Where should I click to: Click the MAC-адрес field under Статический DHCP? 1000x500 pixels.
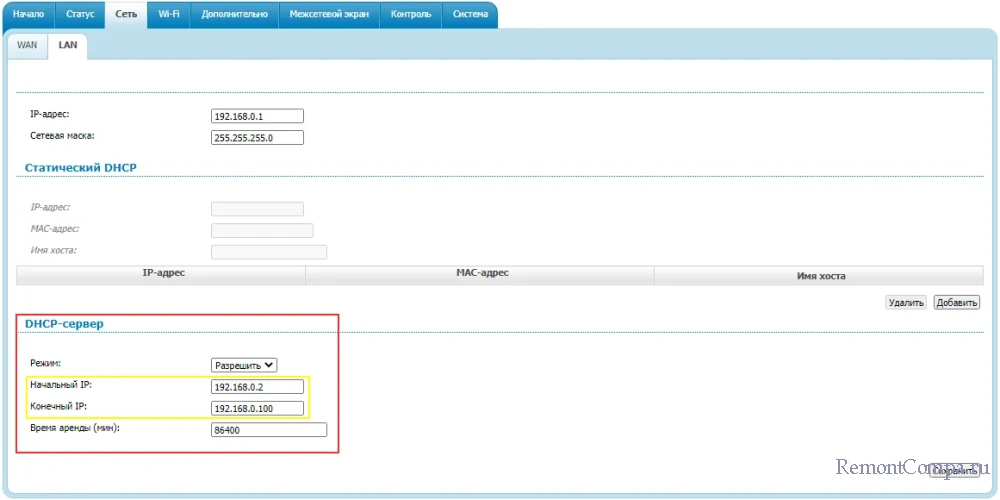[262, 230]
